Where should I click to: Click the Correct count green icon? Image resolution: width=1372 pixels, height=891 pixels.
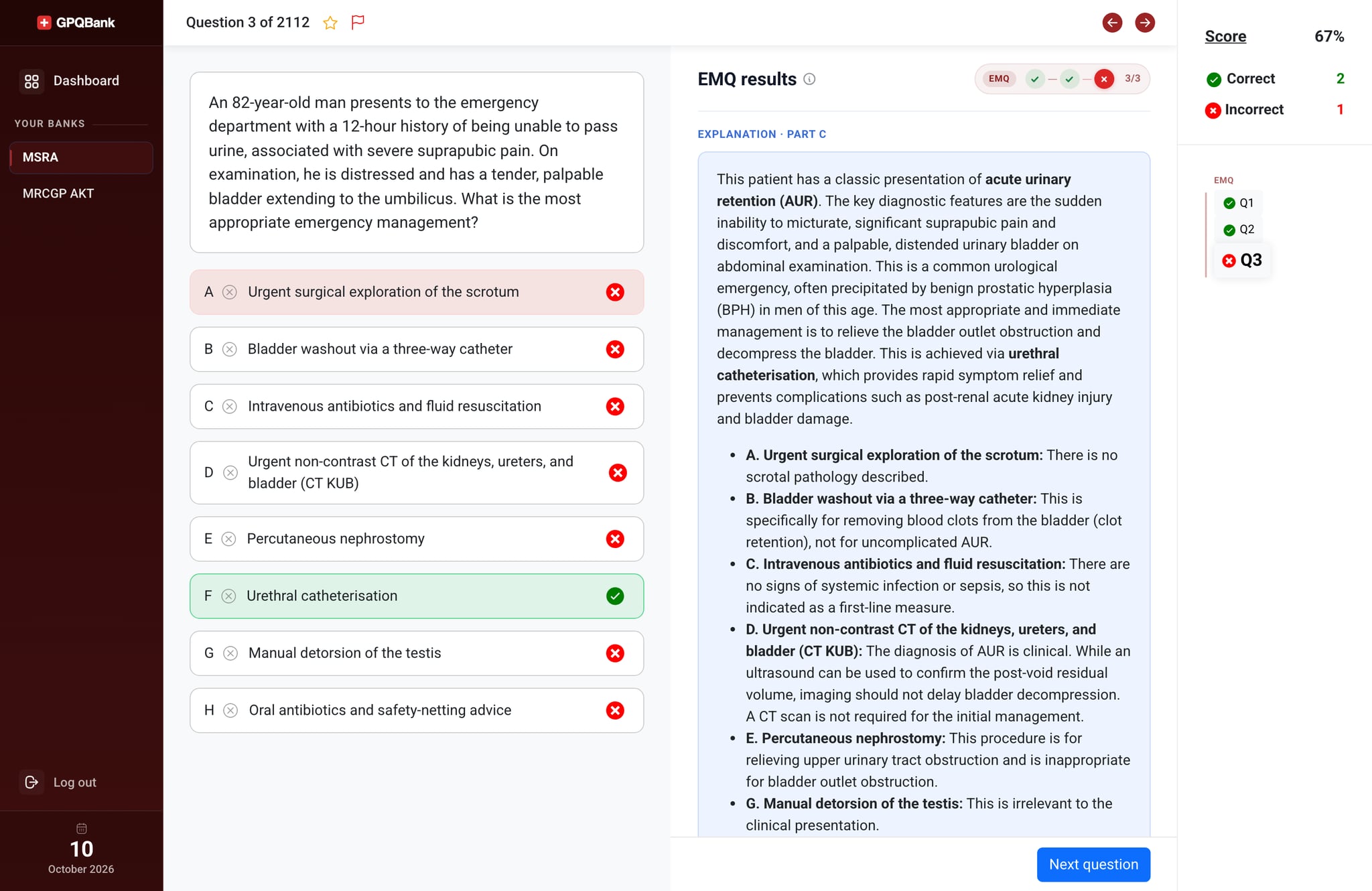tap(1213, 80)
